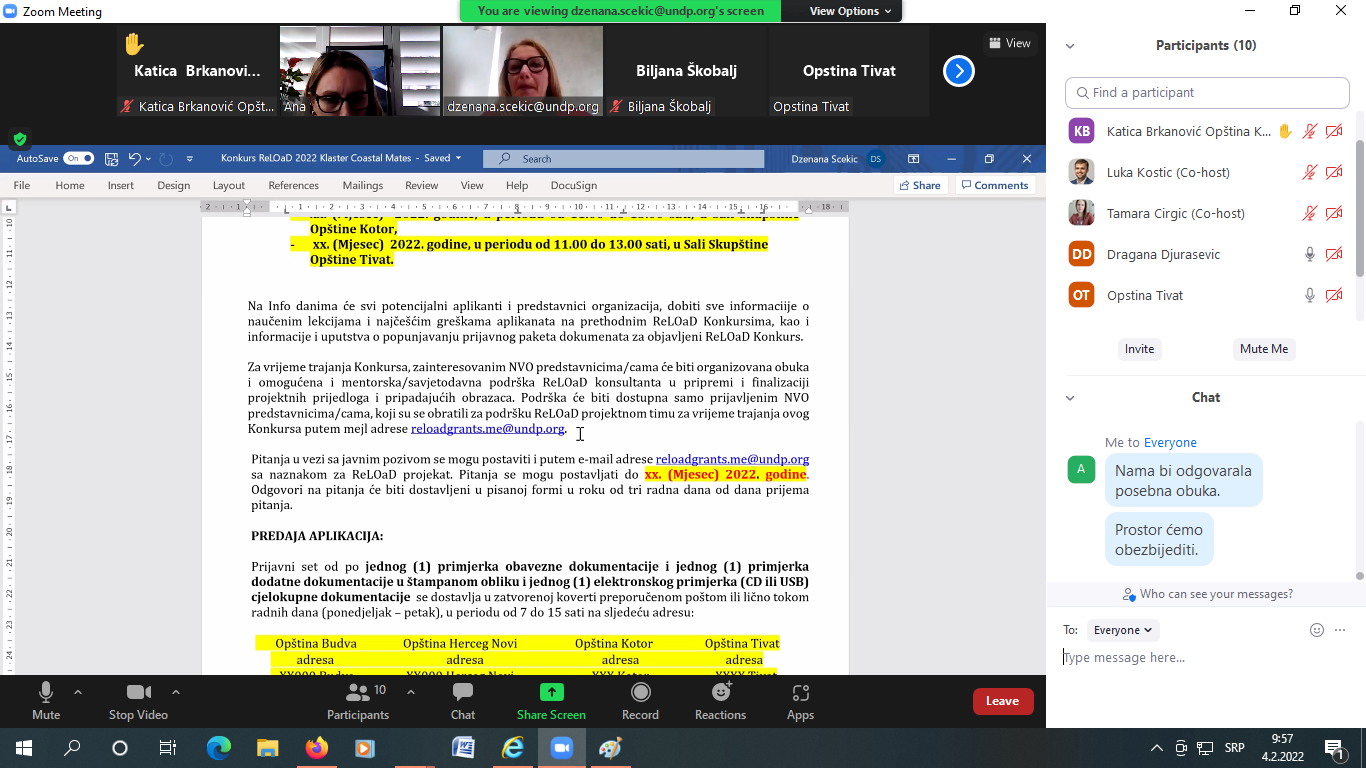Open the Chat toolbar icon
The height and width of the screenshot is (768, 1366).
pos(463,693)
